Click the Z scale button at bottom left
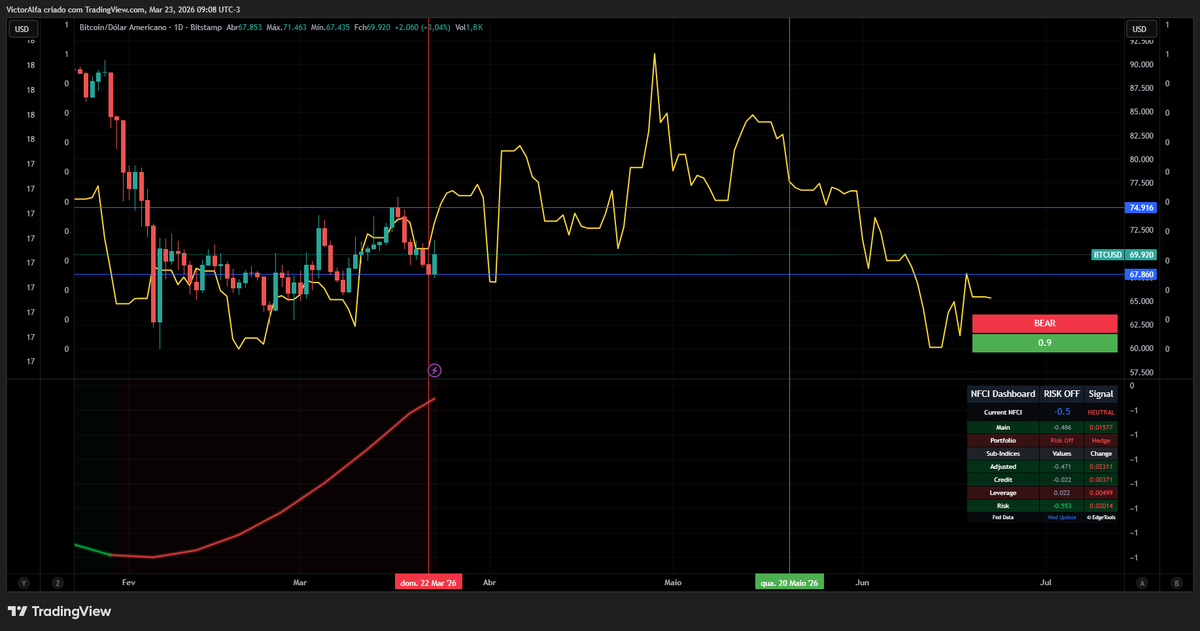Image resolution: width=1200 pixels, height=631 pixels. click(59, 582)
